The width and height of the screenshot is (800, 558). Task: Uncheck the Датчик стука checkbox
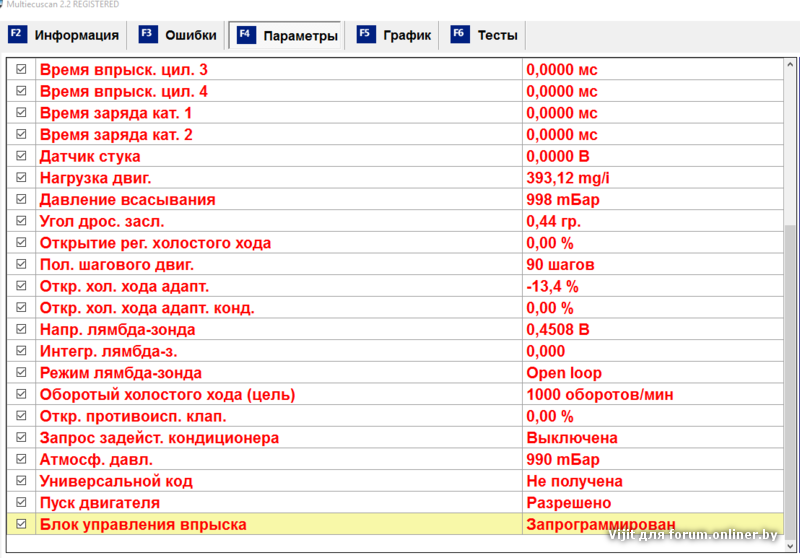click(21, 156)
